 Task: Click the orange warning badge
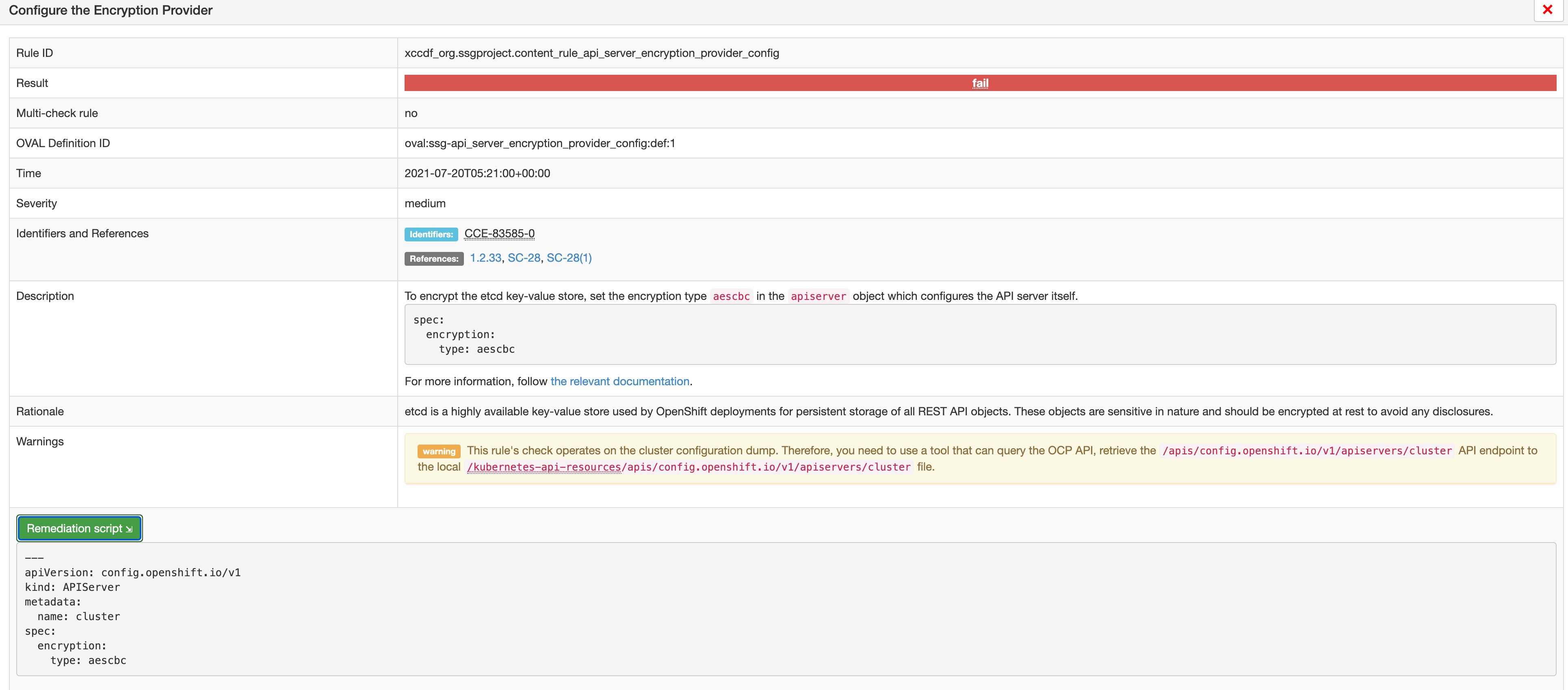coord(438,451)
